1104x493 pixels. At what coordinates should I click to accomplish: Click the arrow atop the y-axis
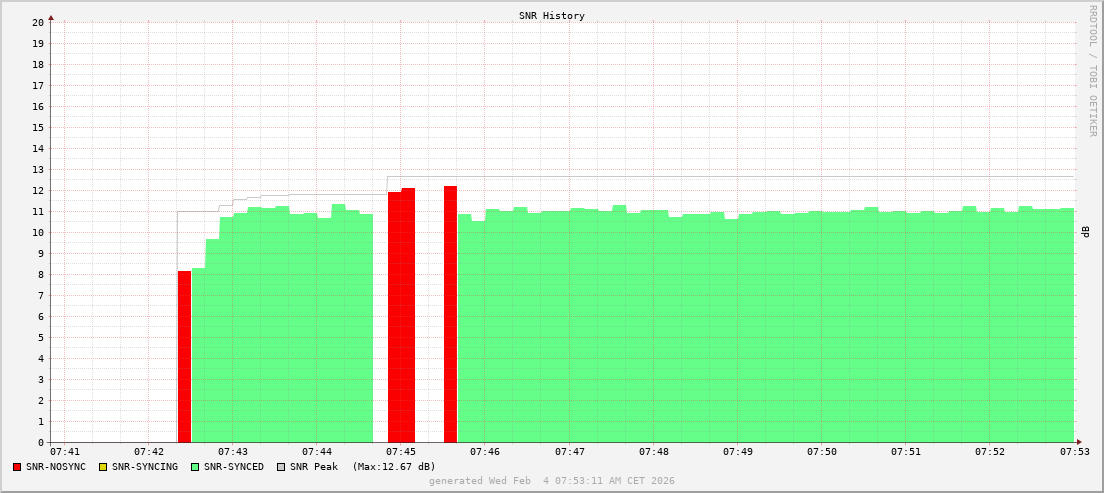51,17
